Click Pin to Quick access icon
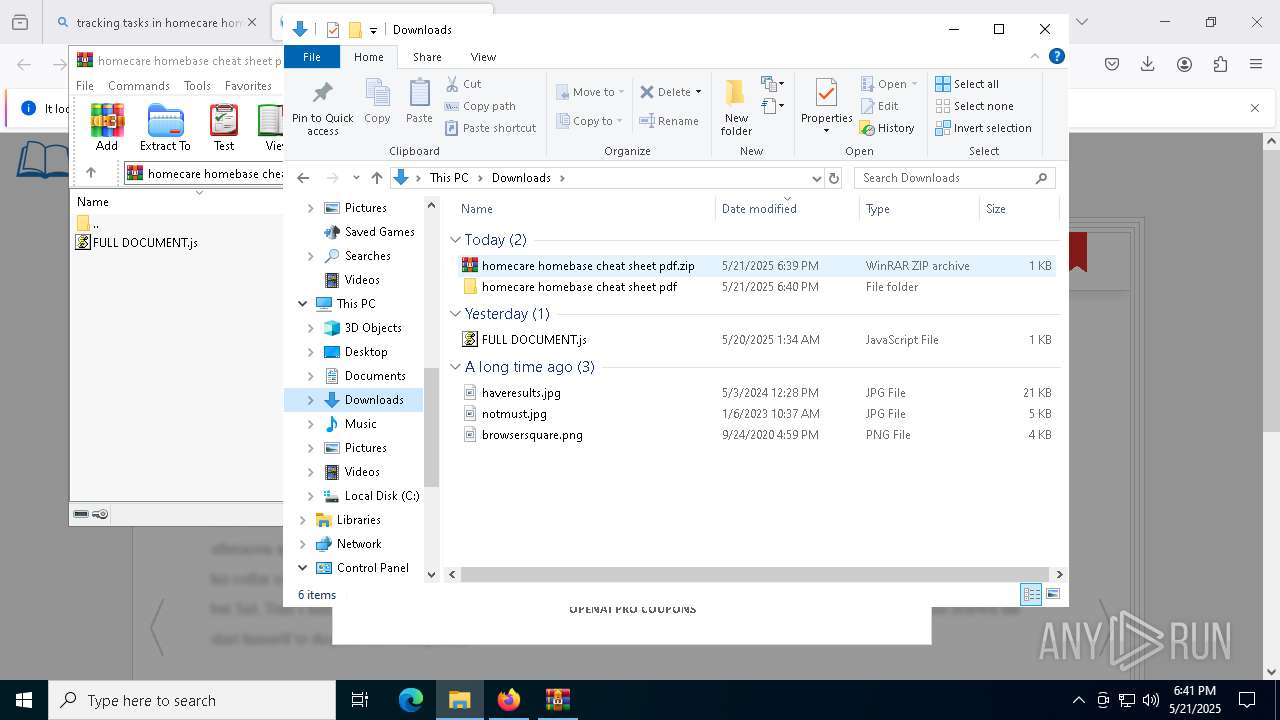The width and height of the screenshot is (1280, 720). click(x=322, y=108)
